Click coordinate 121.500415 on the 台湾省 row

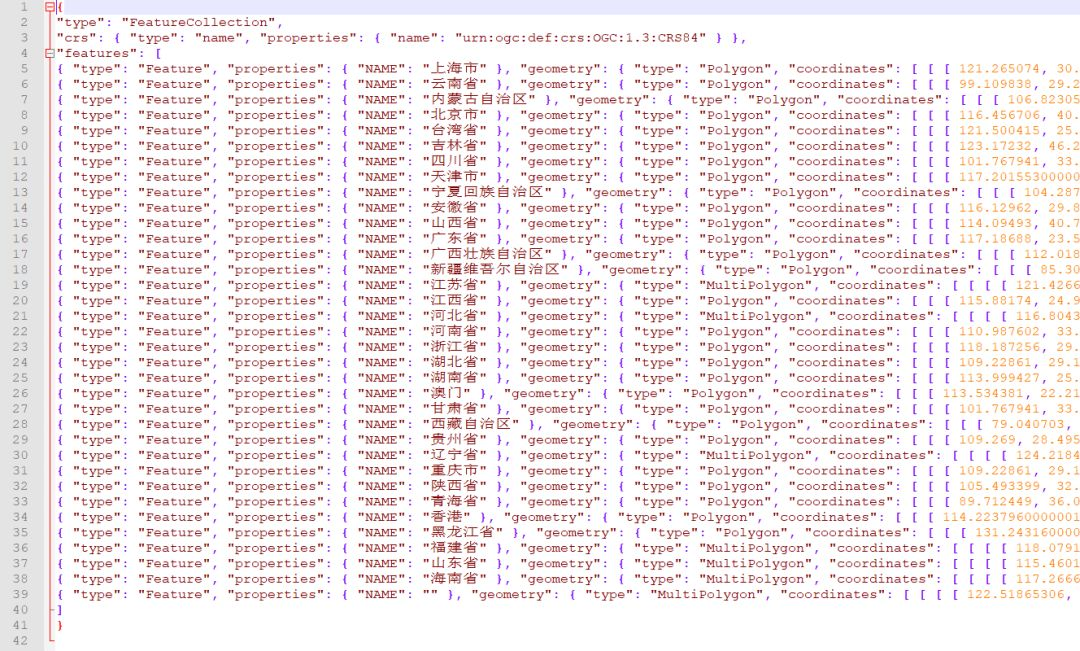(998, 131)
